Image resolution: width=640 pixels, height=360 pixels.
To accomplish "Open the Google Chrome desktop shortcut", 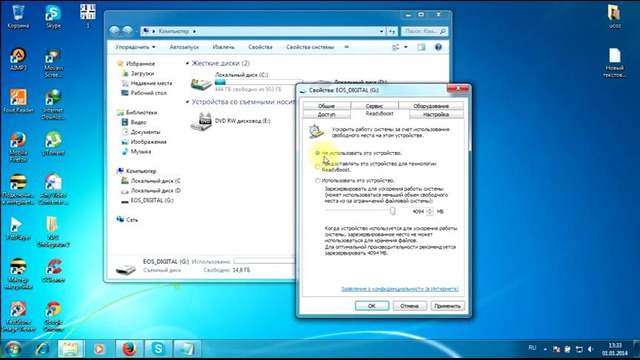I will [x=53, y=317].
